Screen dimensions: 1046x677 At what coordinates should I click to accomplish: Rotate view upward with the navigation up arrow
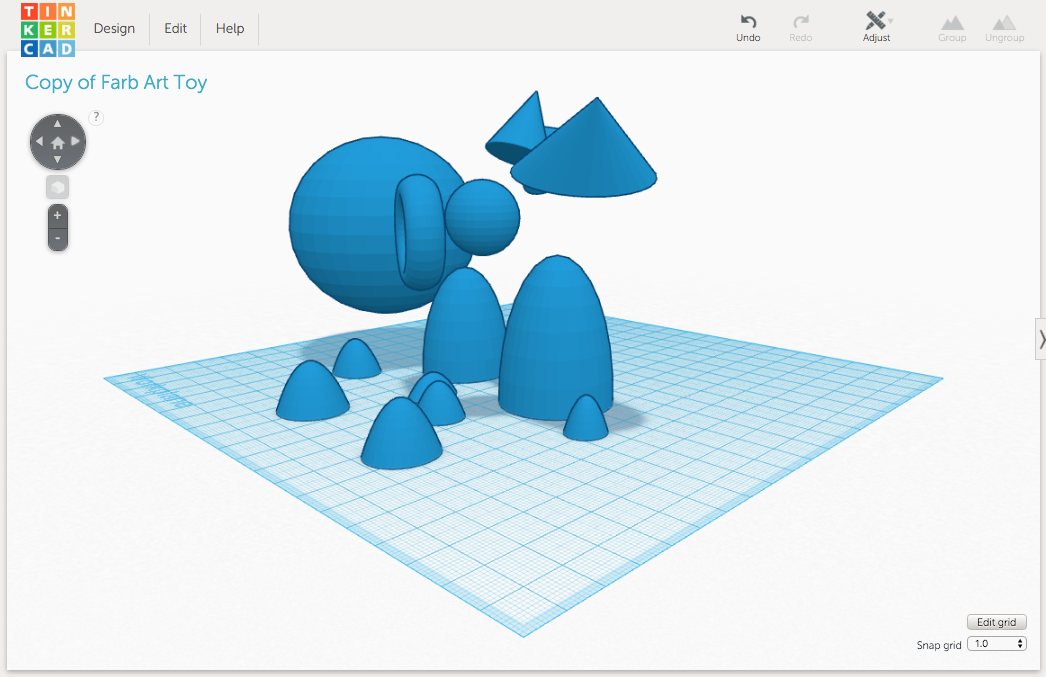(x=57, y=122)
